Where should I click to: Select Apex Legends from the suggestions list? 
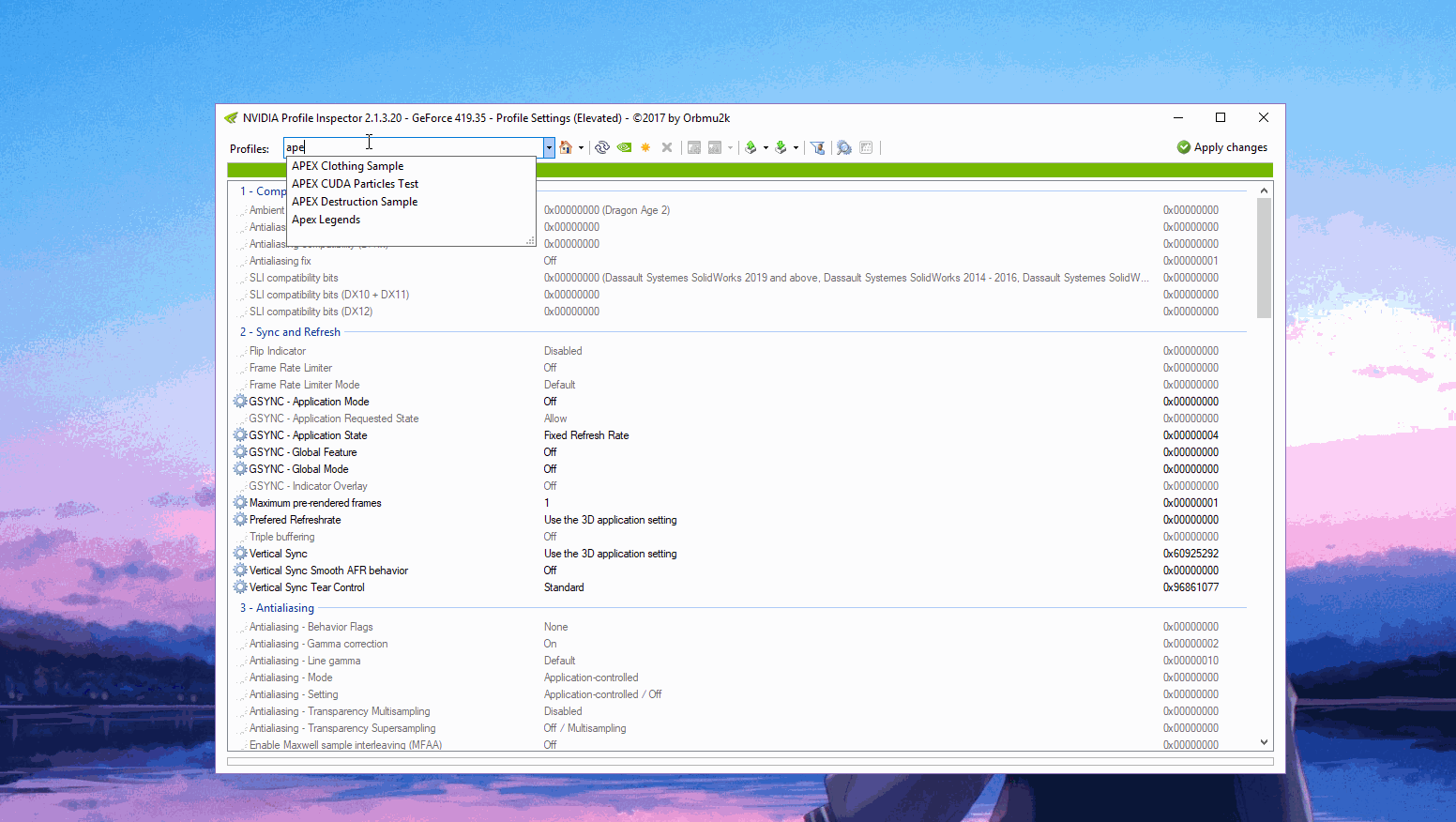click(x=326, y=219)
